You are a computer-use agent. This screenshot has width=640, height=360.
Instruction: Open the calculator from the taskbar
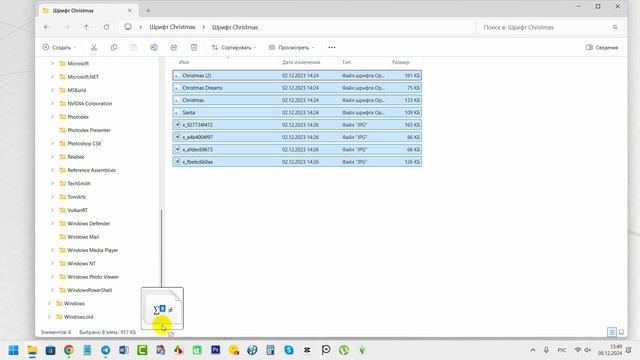pyautogui.click(x=270, y=350)
